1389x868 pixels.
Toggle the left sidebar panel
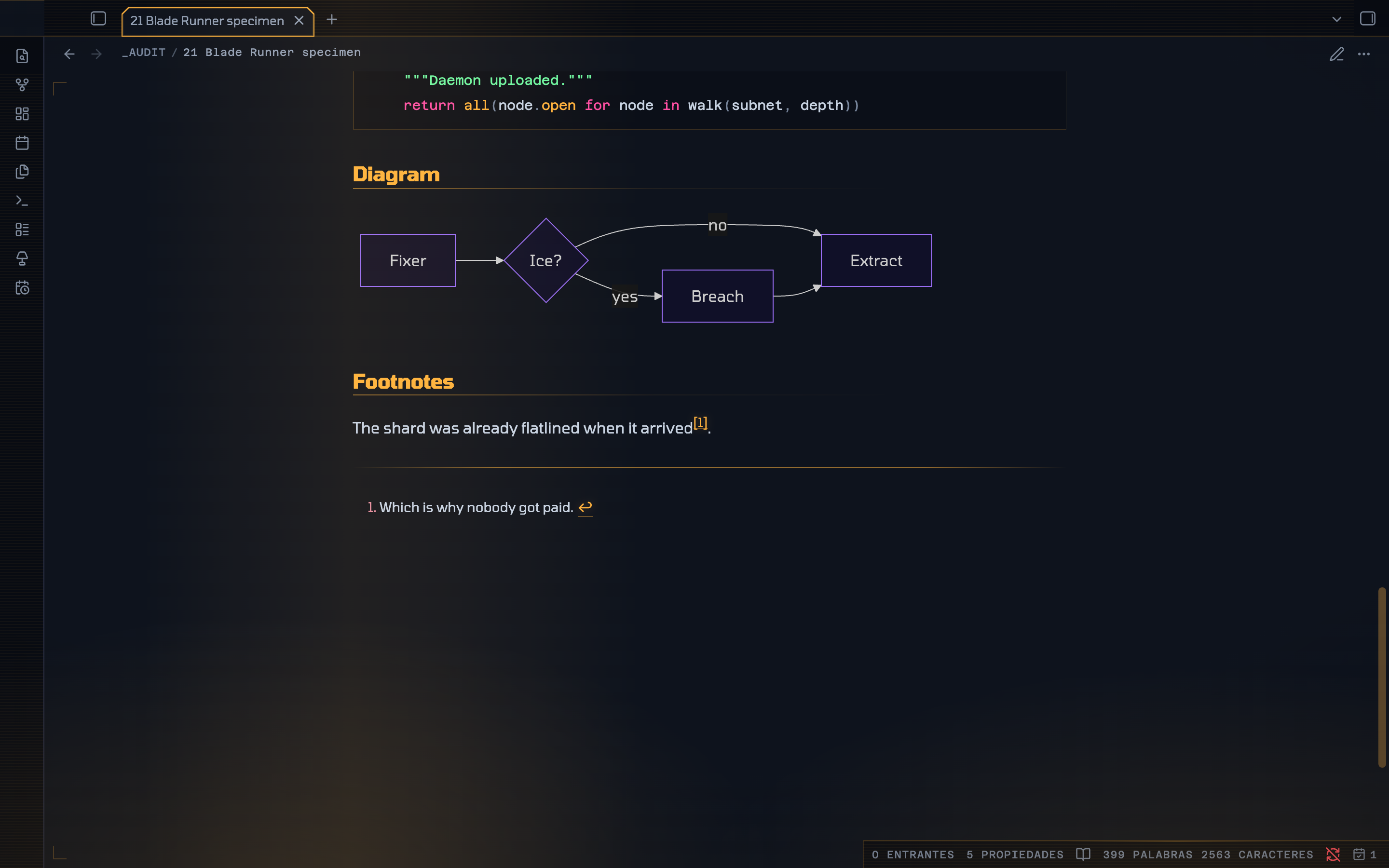click(x=98, y=19)
